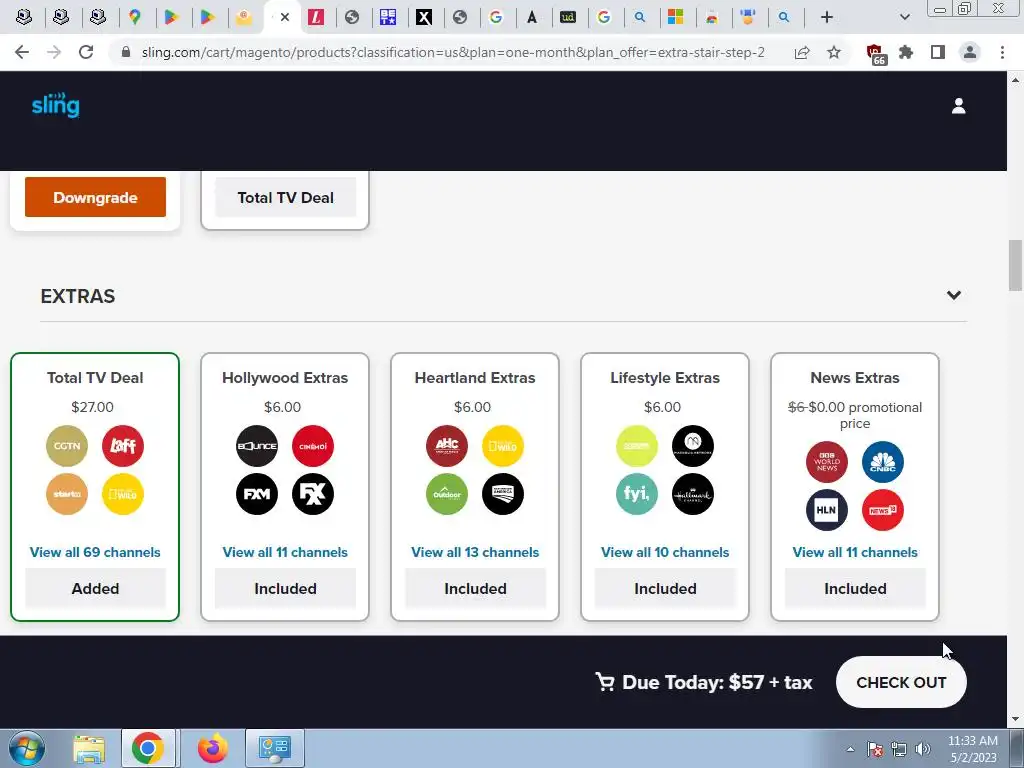The width and height of the screenshot is (1024, 768).
Task: Switch to the Google Maps browser tab
Action: [135, 17]
